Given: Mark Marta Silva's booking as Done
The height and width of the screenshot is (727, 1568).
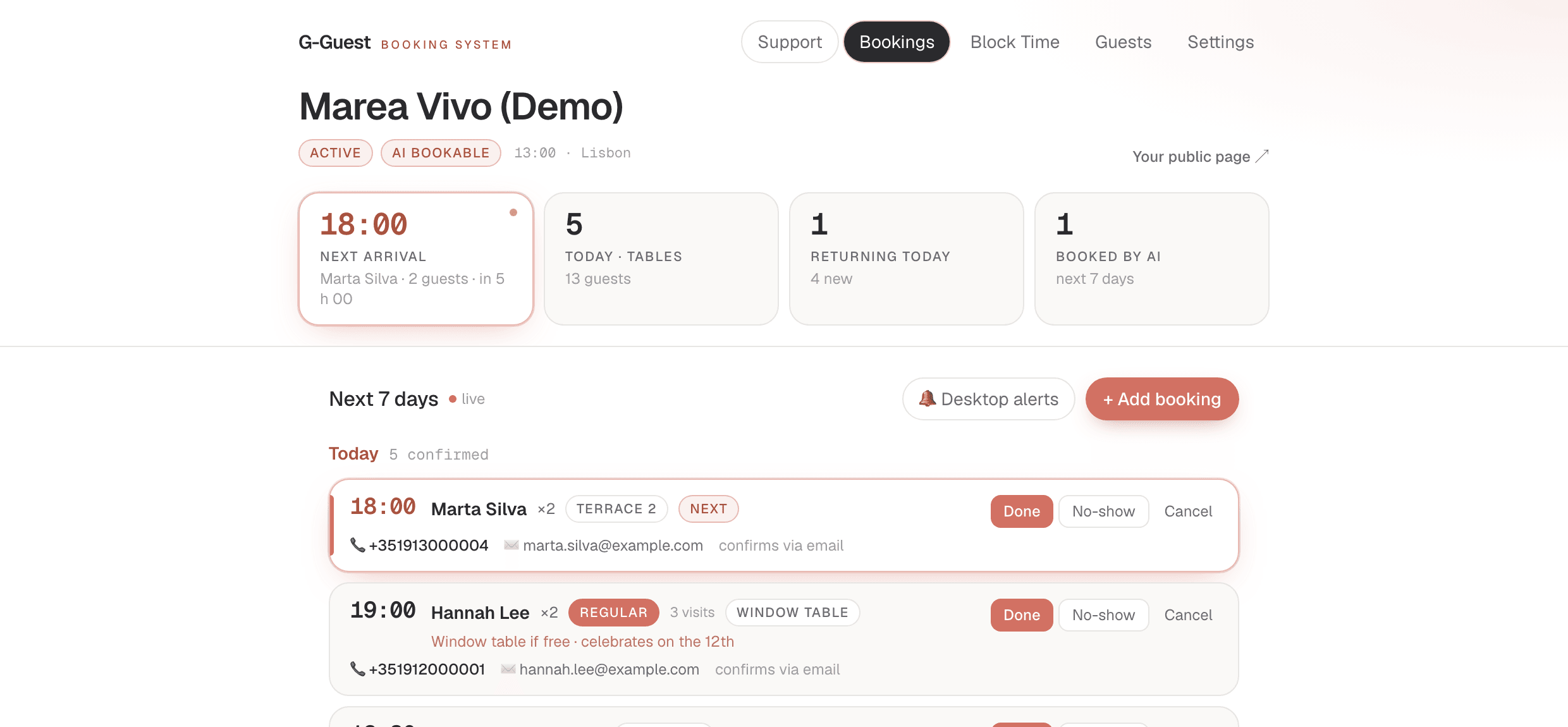Looking at the screenshot, I should (1022, 511).
